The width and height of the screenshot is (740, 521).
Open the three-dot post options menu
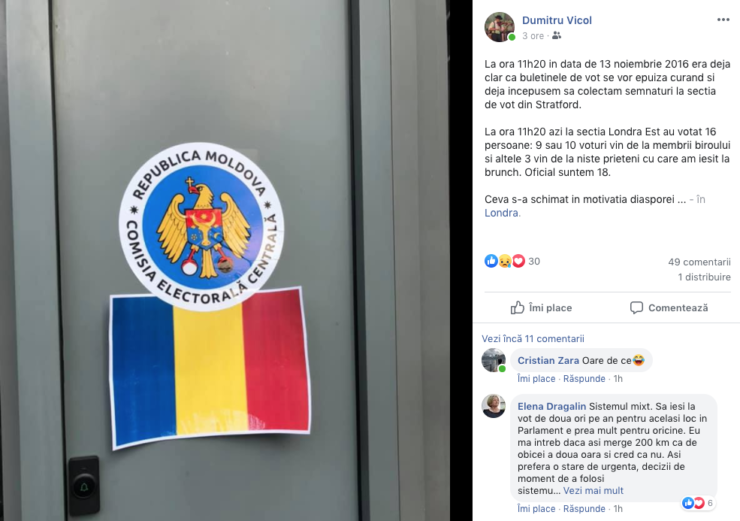click(x=723, y=20)
